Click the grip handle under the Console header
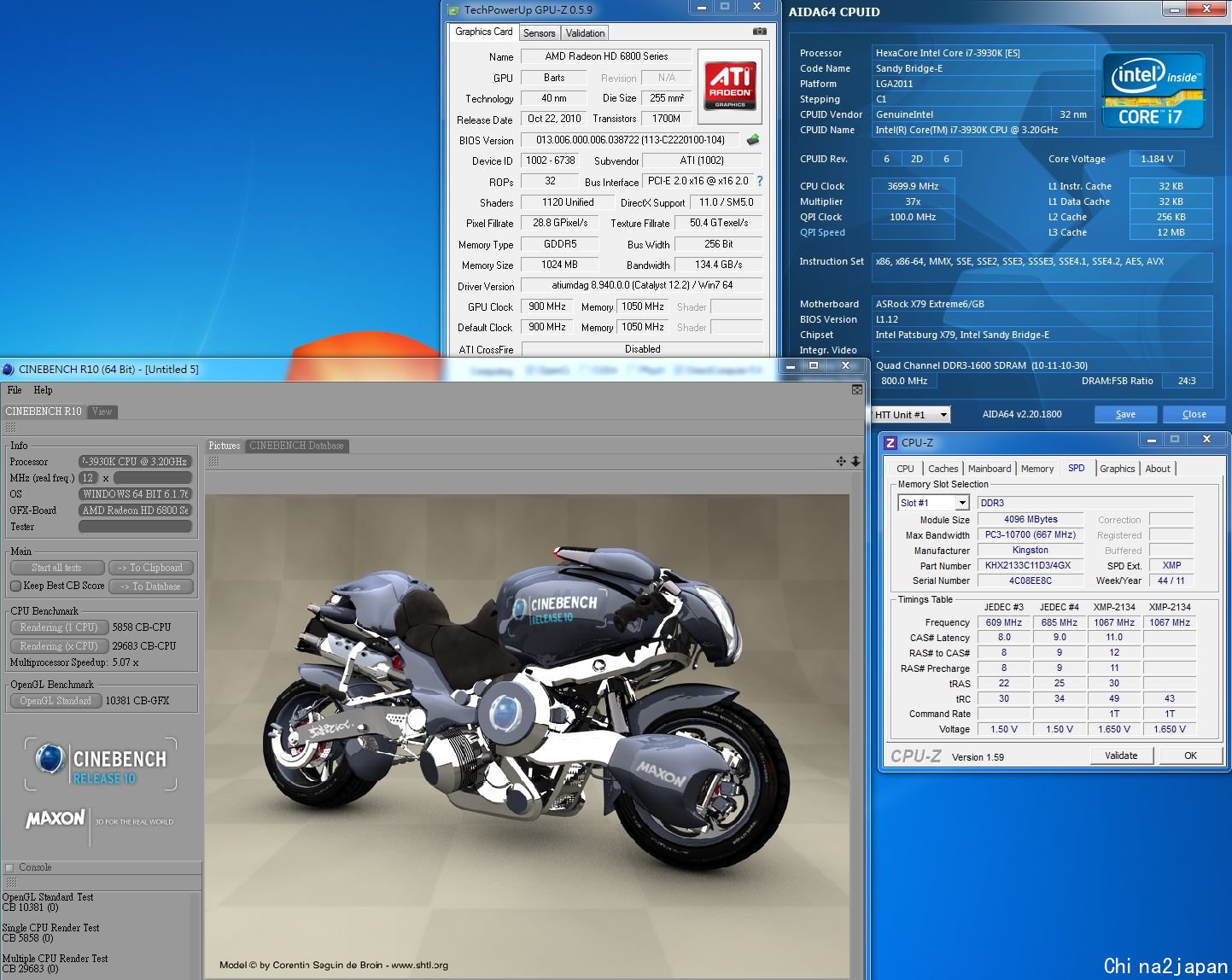1232x980 pixels. pos(11,883)
